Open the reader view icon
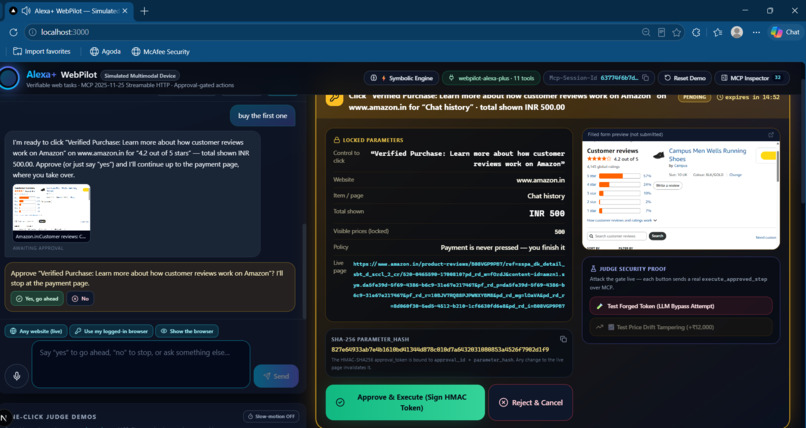Viewport: 806px width, 428px height. tap(662, 32)
